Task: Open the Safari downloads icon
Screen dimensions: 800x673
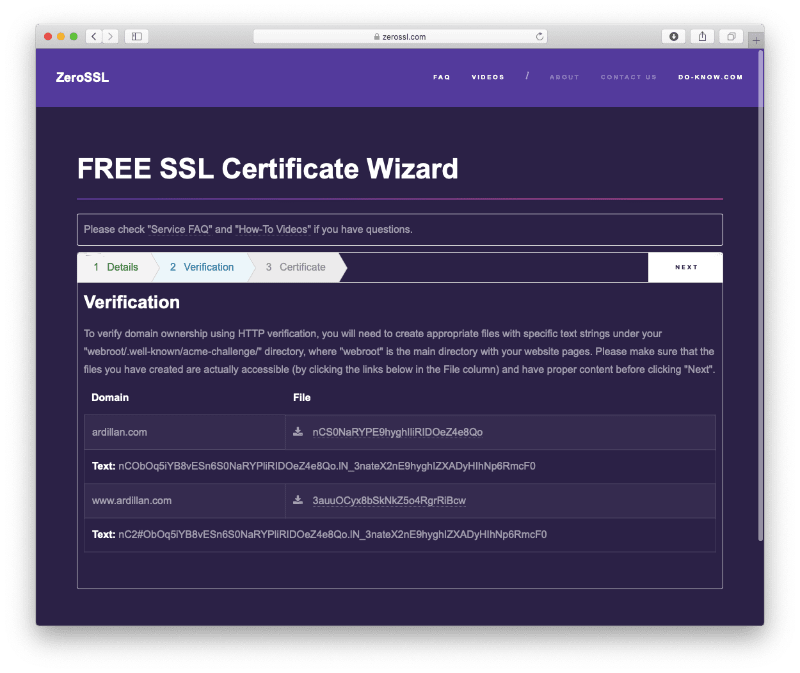Action: pyautogui.click(x=673, y=36)
